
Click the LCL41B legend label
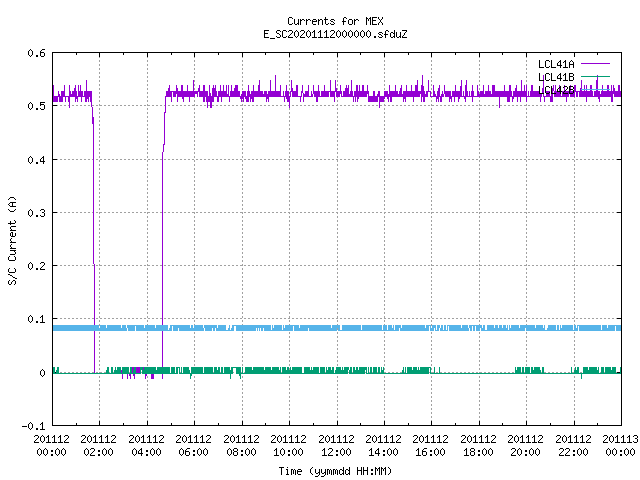pyautogui.click(x=556, y=77)
